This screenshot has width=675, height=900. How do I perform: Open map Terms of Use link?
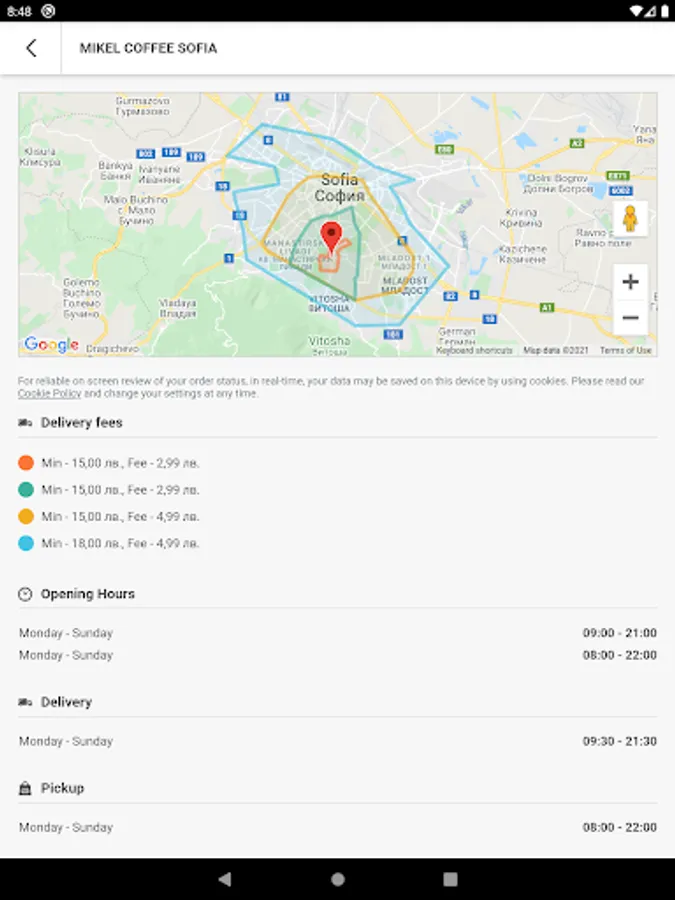626,350
